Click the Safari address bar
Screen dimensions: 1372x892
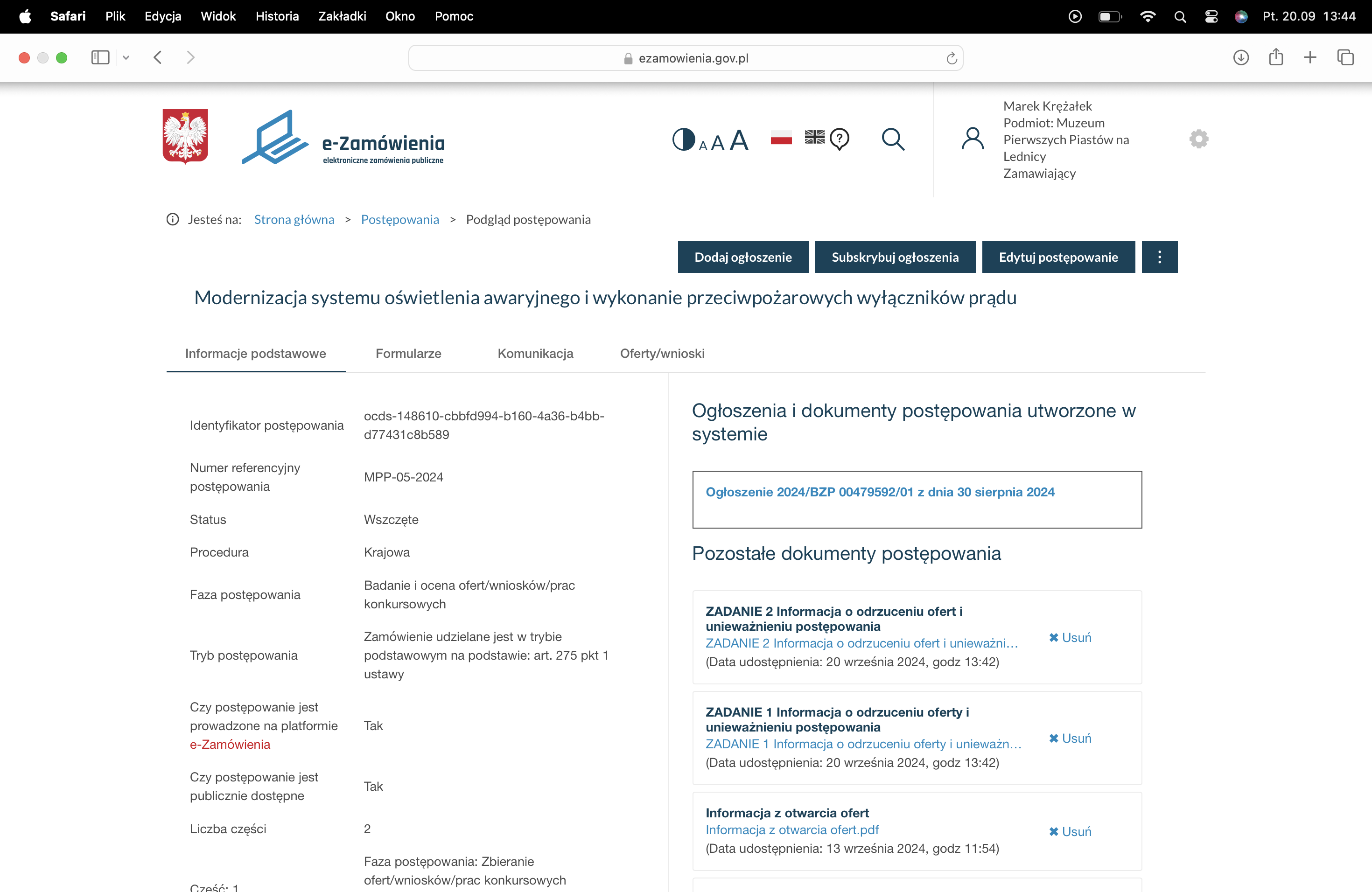[685, 58]
